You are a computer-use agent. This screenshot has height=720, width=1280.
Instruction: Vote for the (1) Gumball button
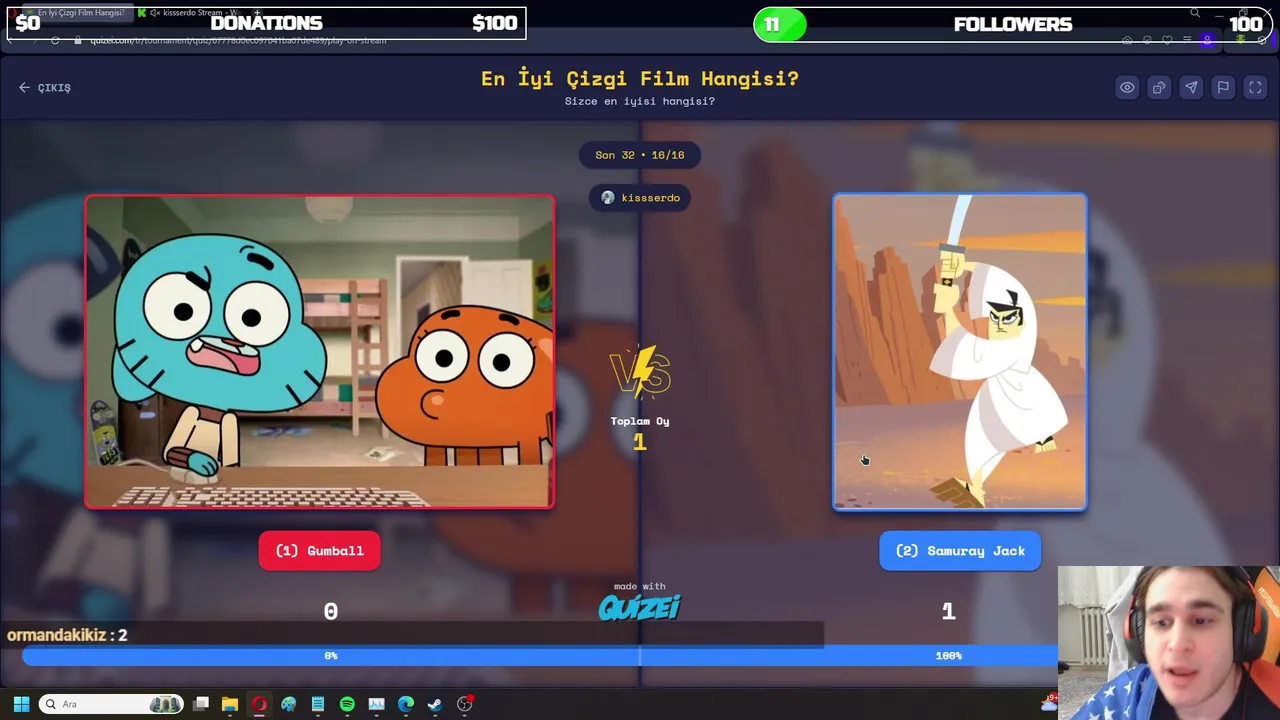click(320, 551)
